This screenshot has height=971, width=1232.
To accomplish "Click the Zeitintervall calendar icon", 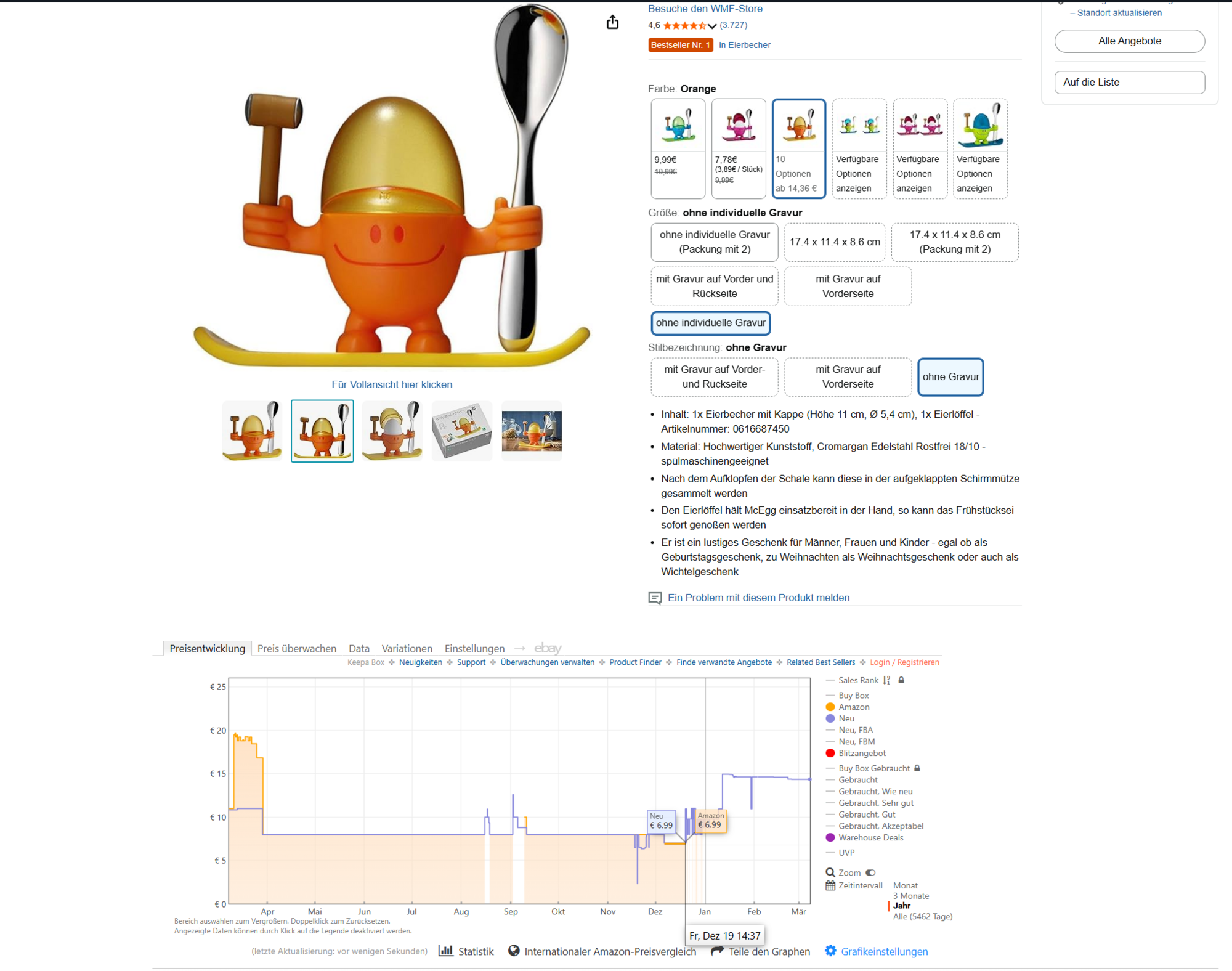I will tap(830, 885).
